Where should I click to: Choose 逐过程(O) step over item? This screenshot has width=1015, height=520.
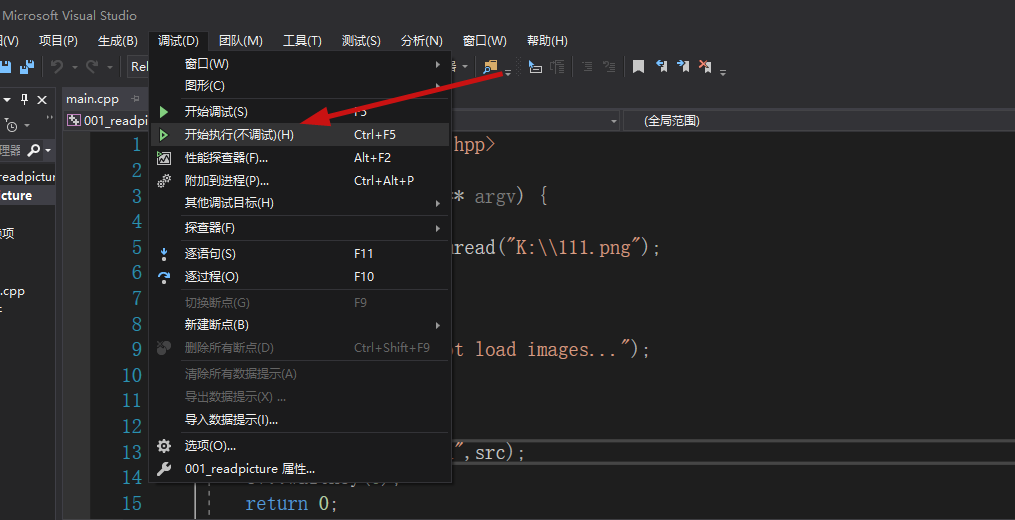300,277
